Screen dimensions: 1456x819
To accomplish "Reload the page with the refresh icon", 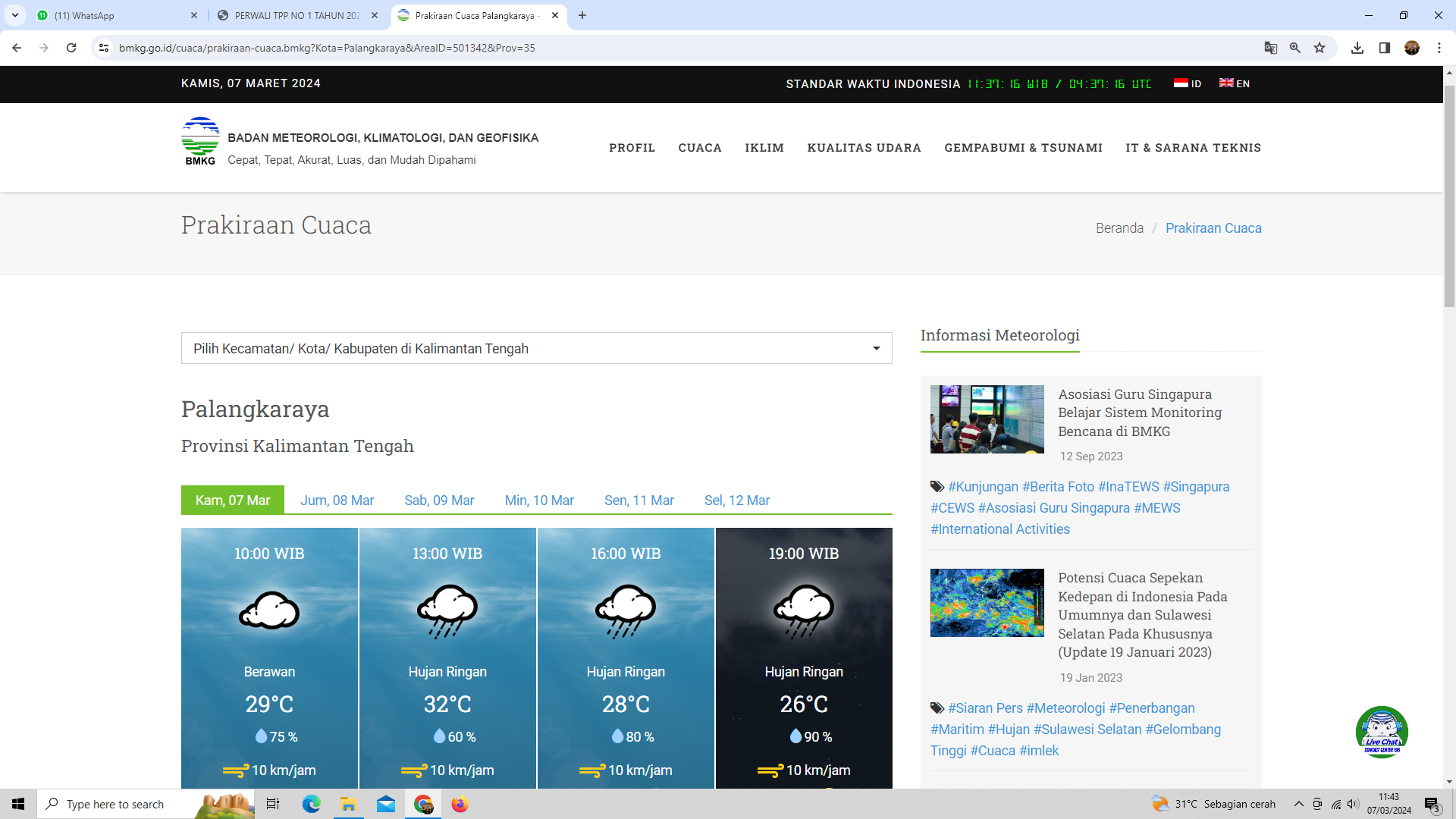I will coord(71,48).
